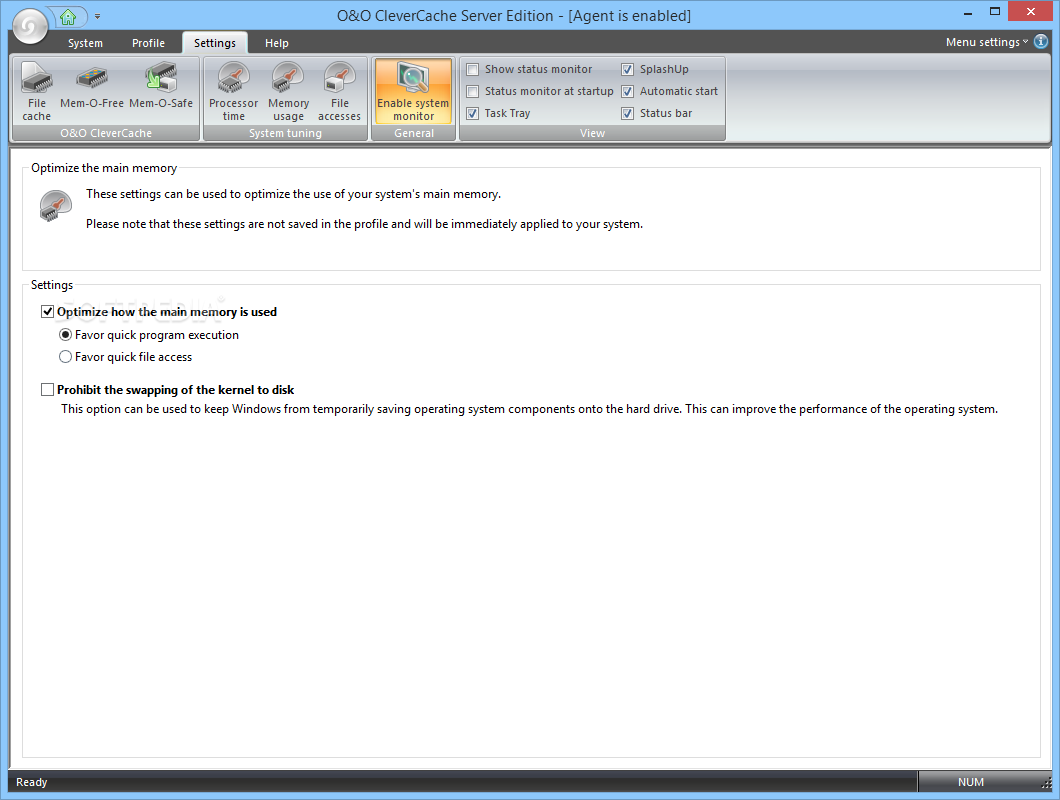Screen dimensions: 1060x800
Task: Switch to the System tab
Action: tap(85, 43)
